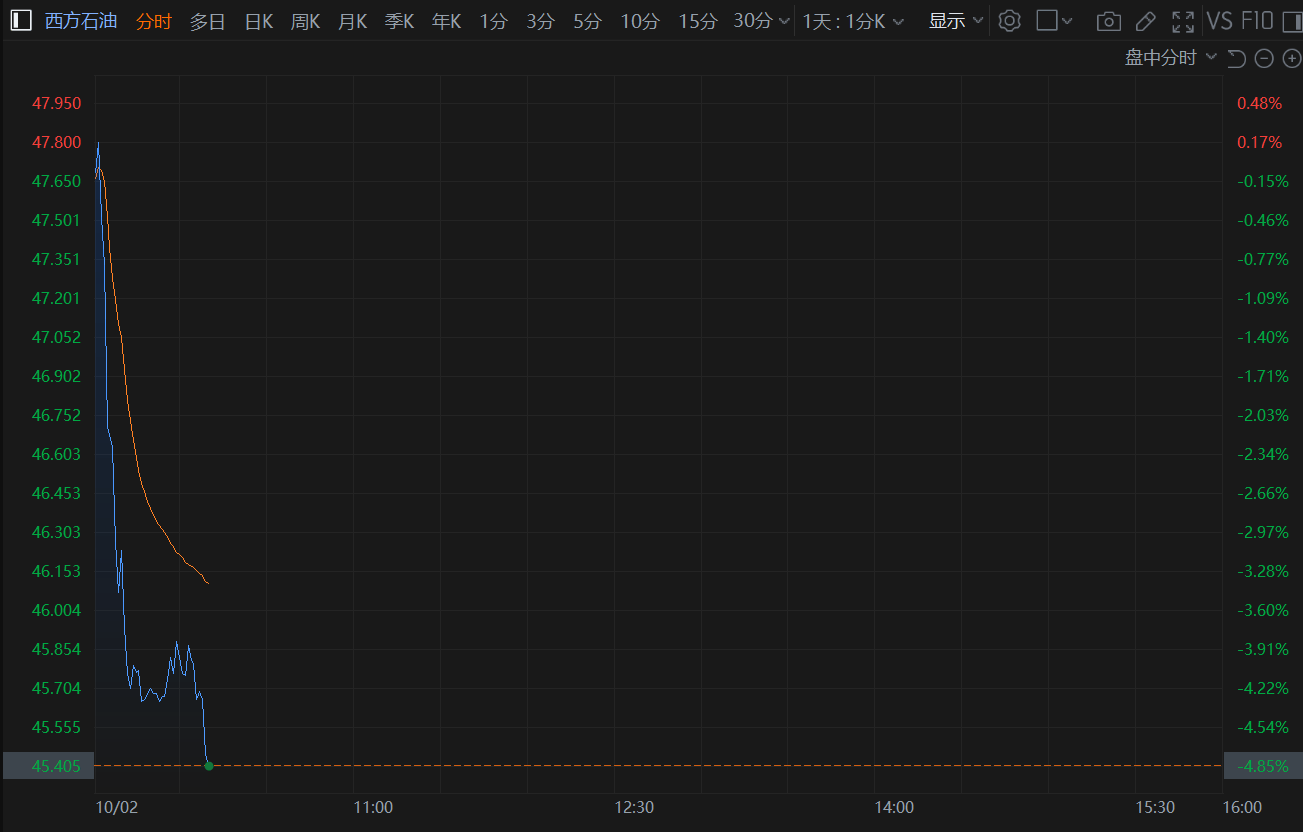This screenshot has width=1303, height=832.
Task: Open chart settings gear icon
Action: [1009, 21]
